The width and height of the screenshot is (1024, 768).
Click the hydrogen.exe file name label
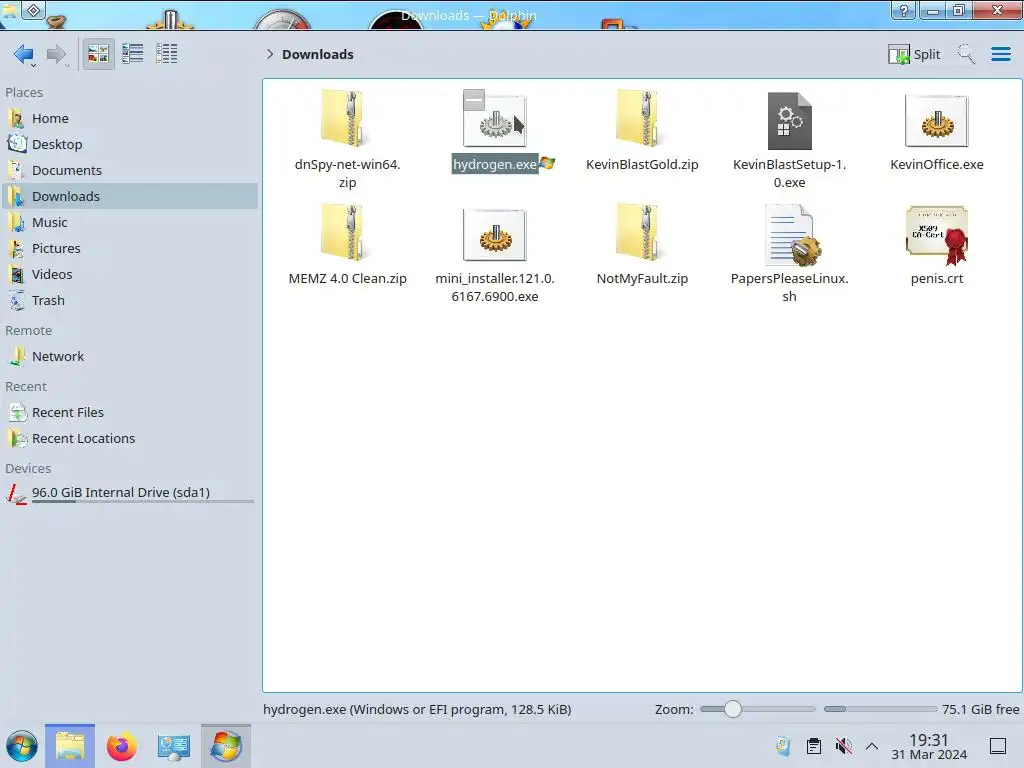494,165
